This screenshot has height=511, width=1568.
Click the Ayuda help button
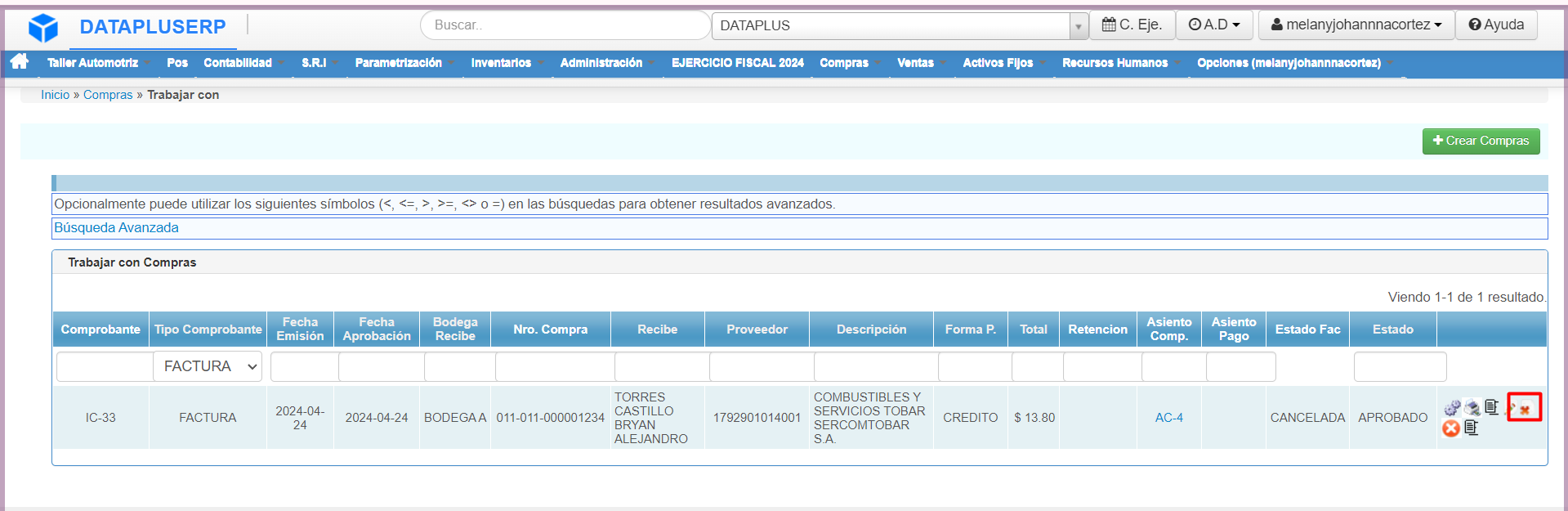1496,25
